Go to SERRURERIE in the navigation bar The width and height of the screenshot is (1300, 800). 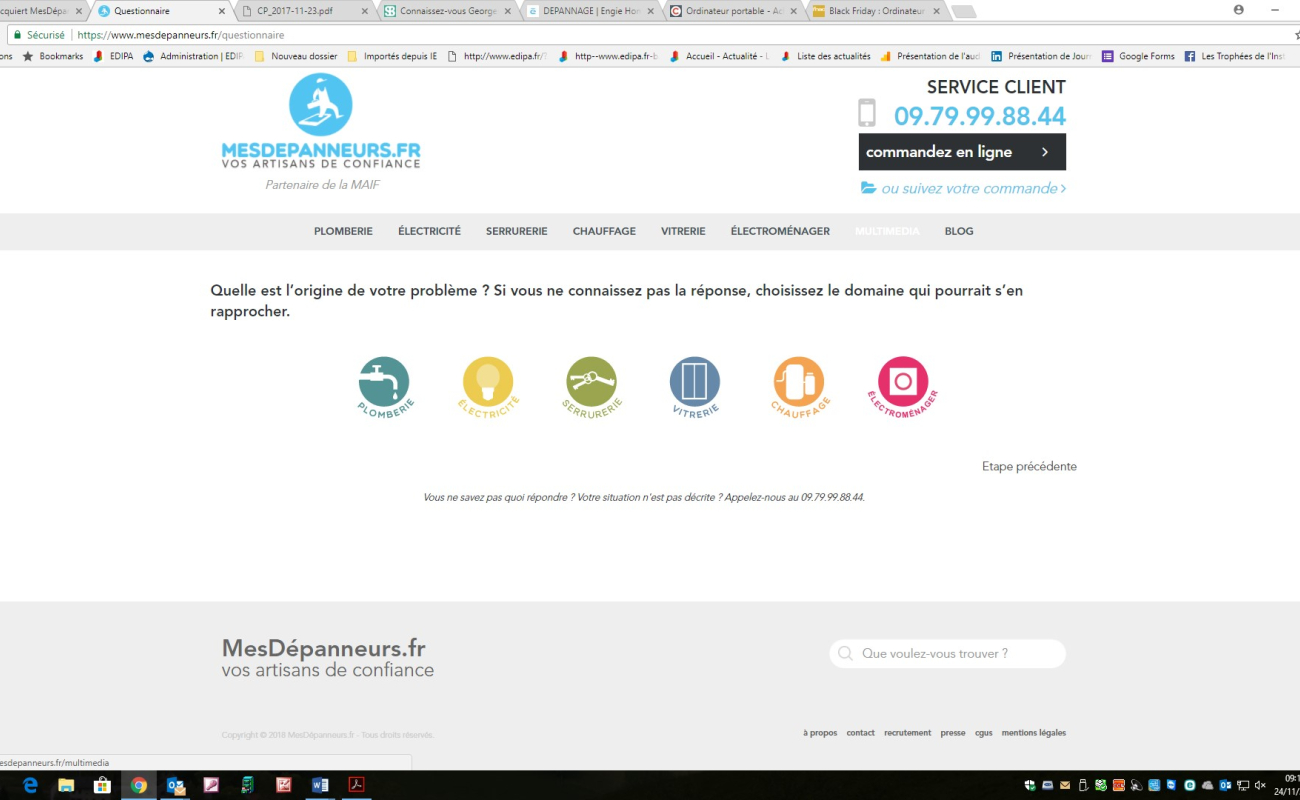[x=516, y=231]
